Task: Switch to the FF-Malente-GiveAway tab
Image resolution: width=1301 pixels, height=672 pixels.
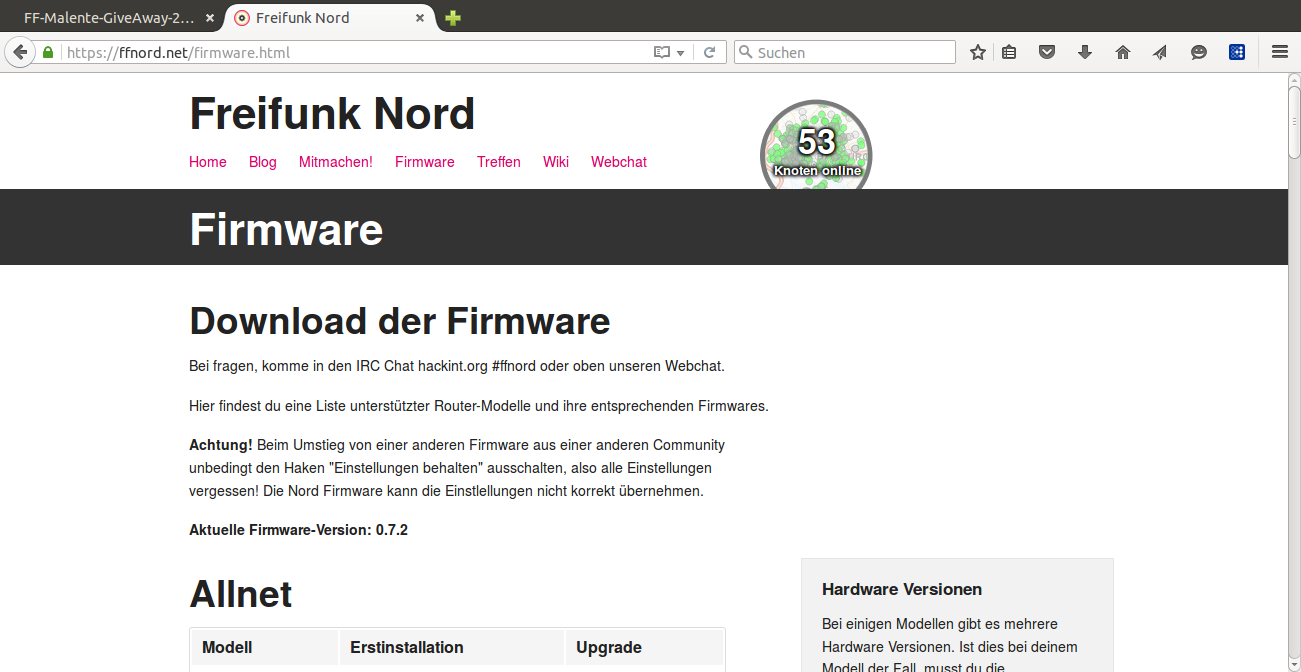Action: point(108,18)
